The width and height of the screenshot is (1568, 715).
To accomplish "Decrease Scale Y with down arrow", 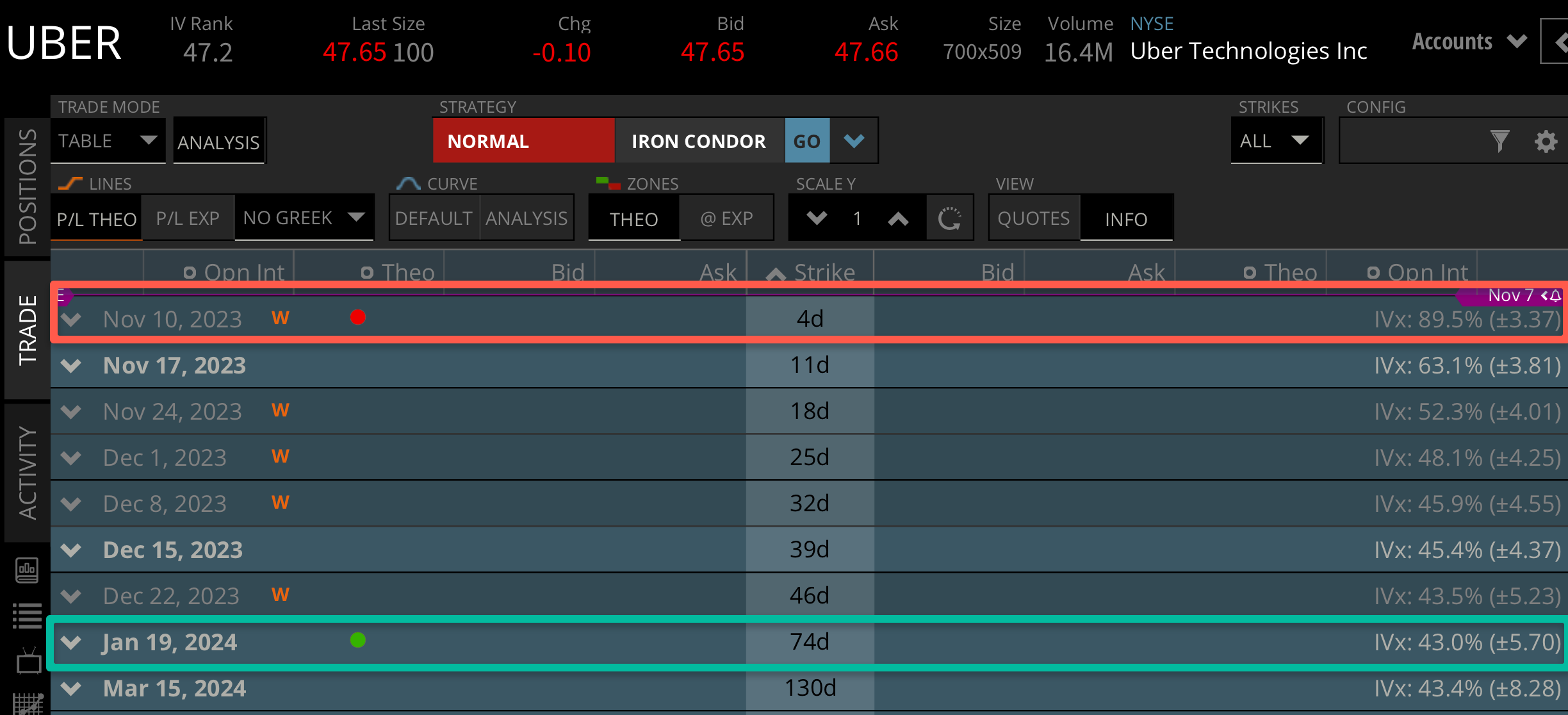I will tap(817, 218).
